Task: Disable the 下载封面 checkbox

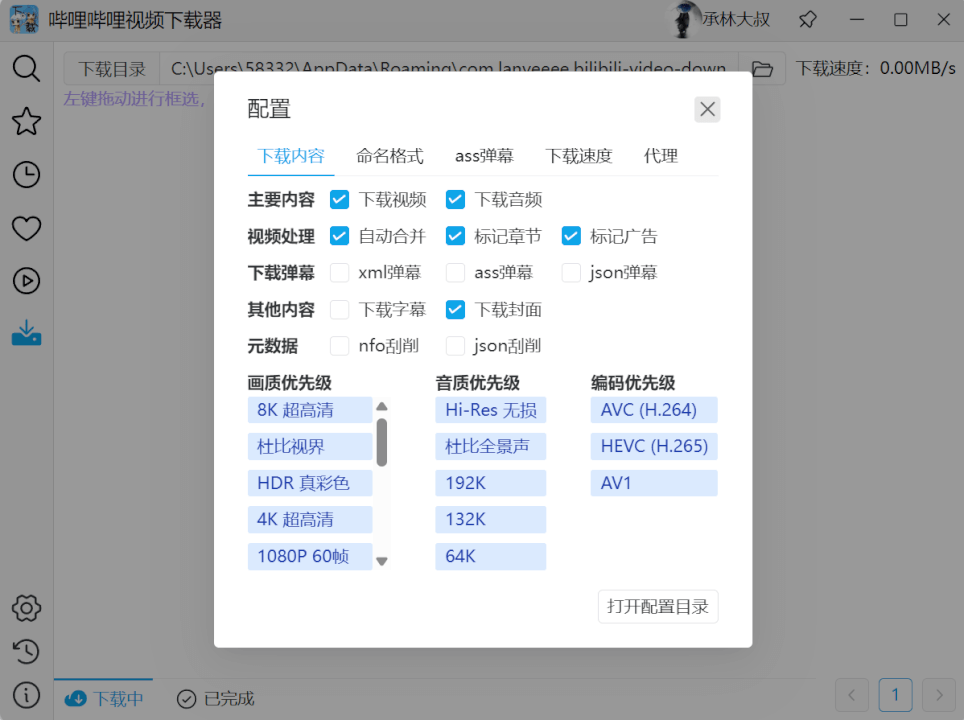Action: (455, 309)
